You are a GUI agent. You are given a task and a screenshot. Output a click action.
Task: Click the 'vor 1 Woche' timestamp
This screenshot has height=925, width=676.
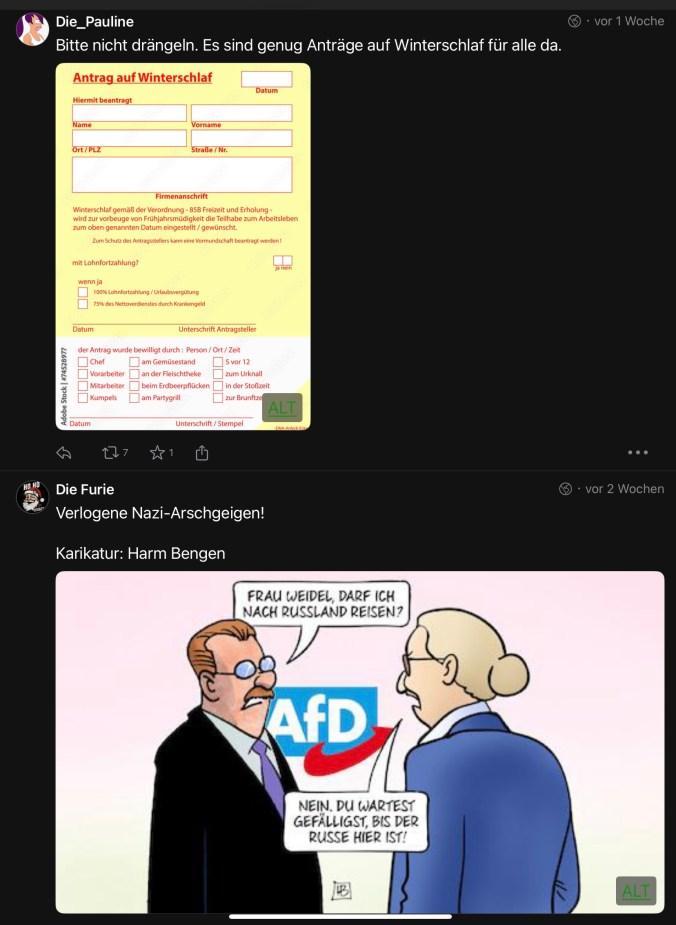coord(629,21)
